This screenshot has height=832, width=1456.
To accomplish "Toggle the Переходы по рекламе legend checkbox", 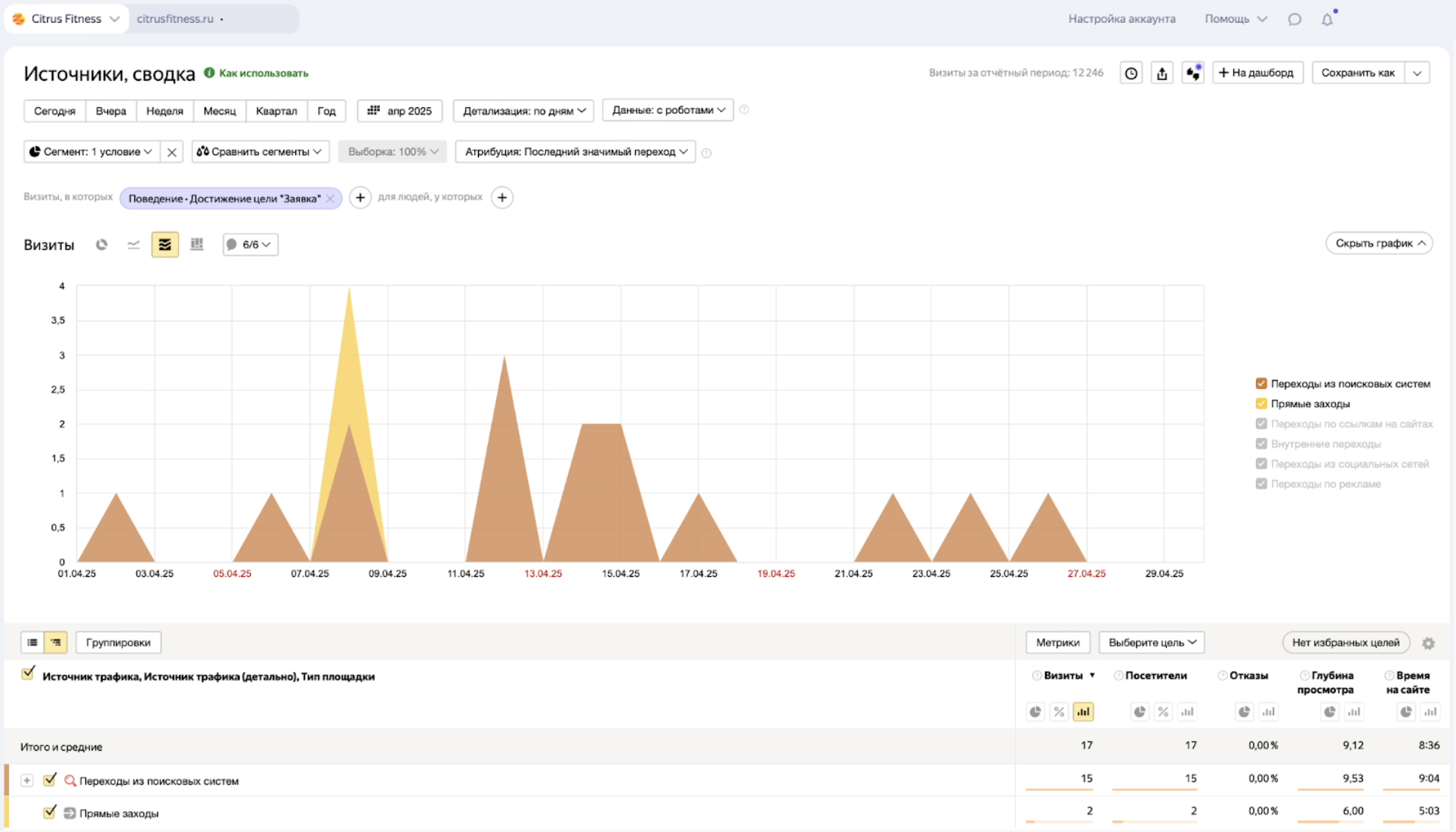I will pyautogui.click(x=1261, y=484).
